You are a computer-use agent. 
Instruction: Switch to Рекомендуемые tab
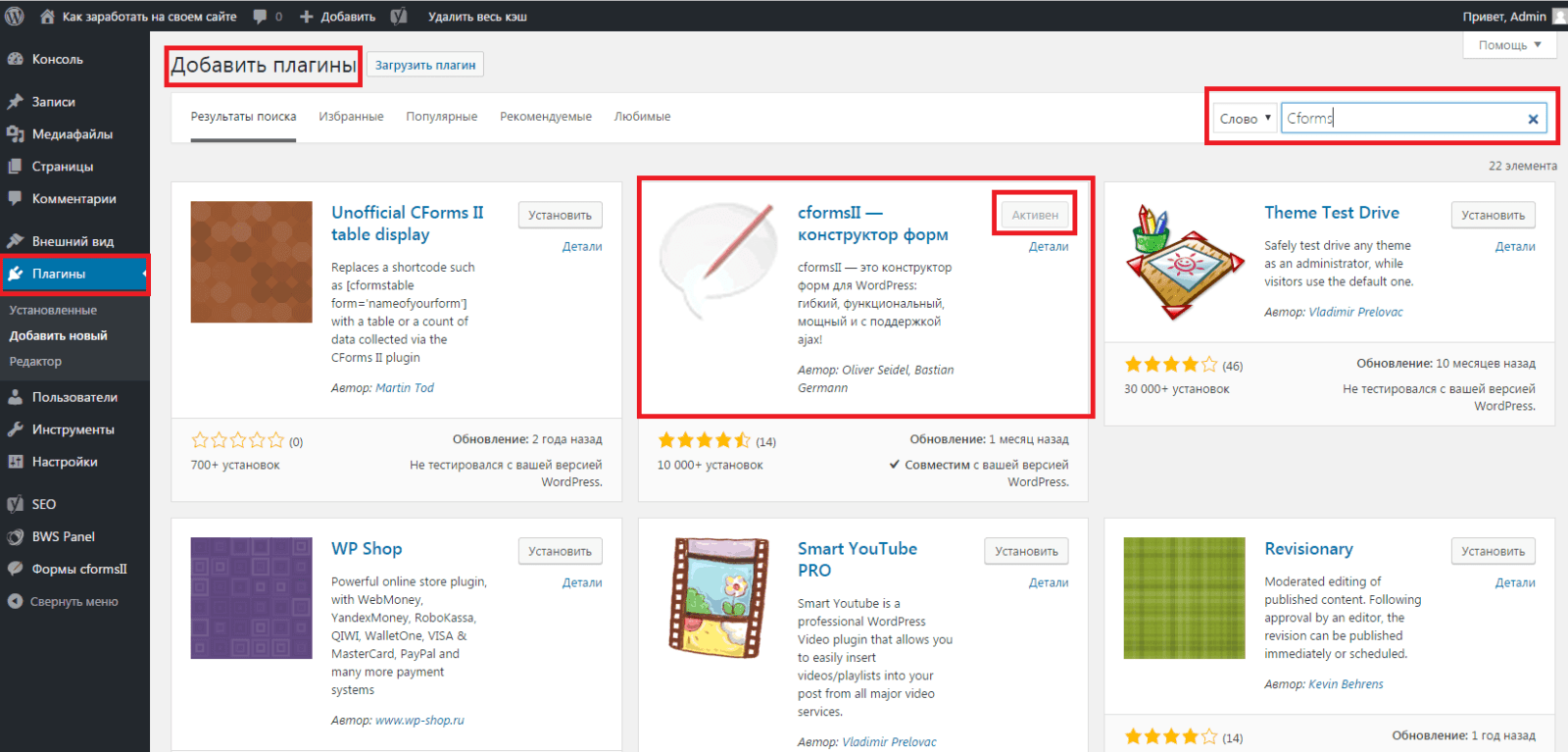[546, 117]
